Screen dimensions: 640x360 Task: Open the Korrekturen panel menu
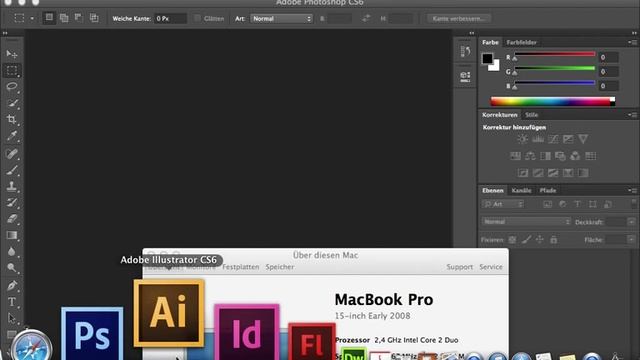pos(632,115)
